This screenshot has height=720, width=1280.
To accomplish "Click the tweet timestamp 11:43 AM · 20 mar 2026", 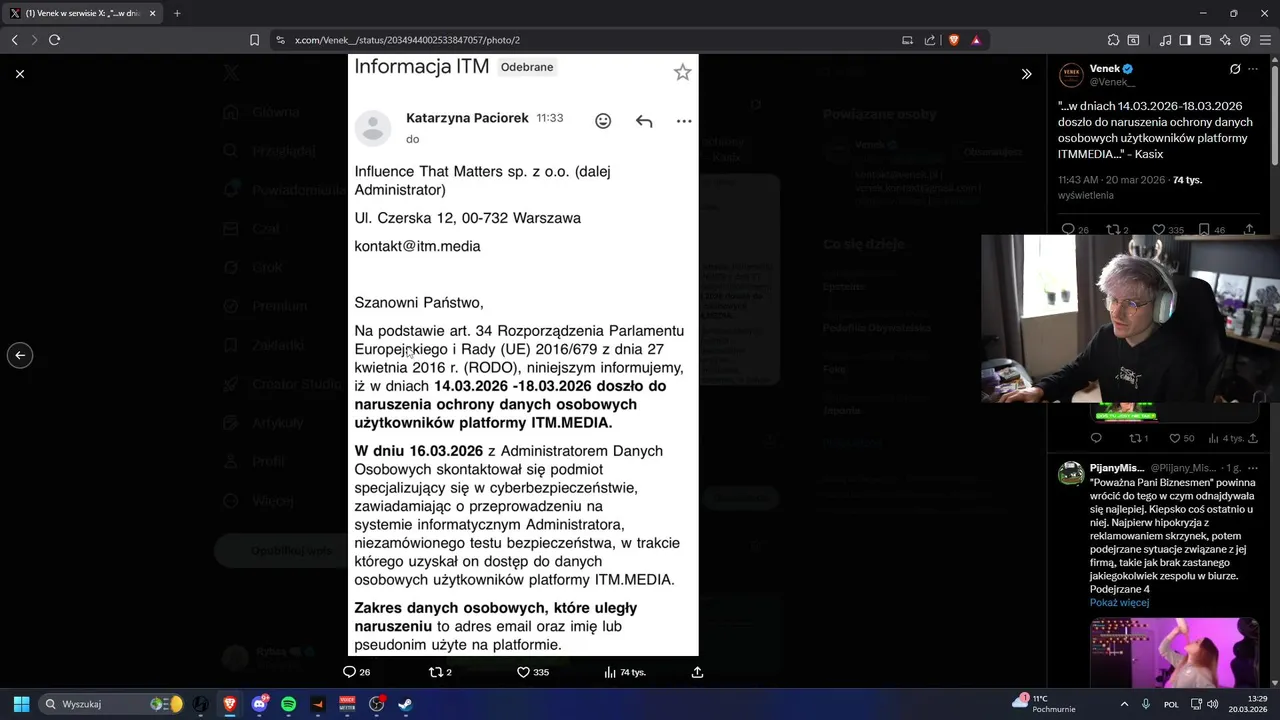I will (x=1112, y=180).
